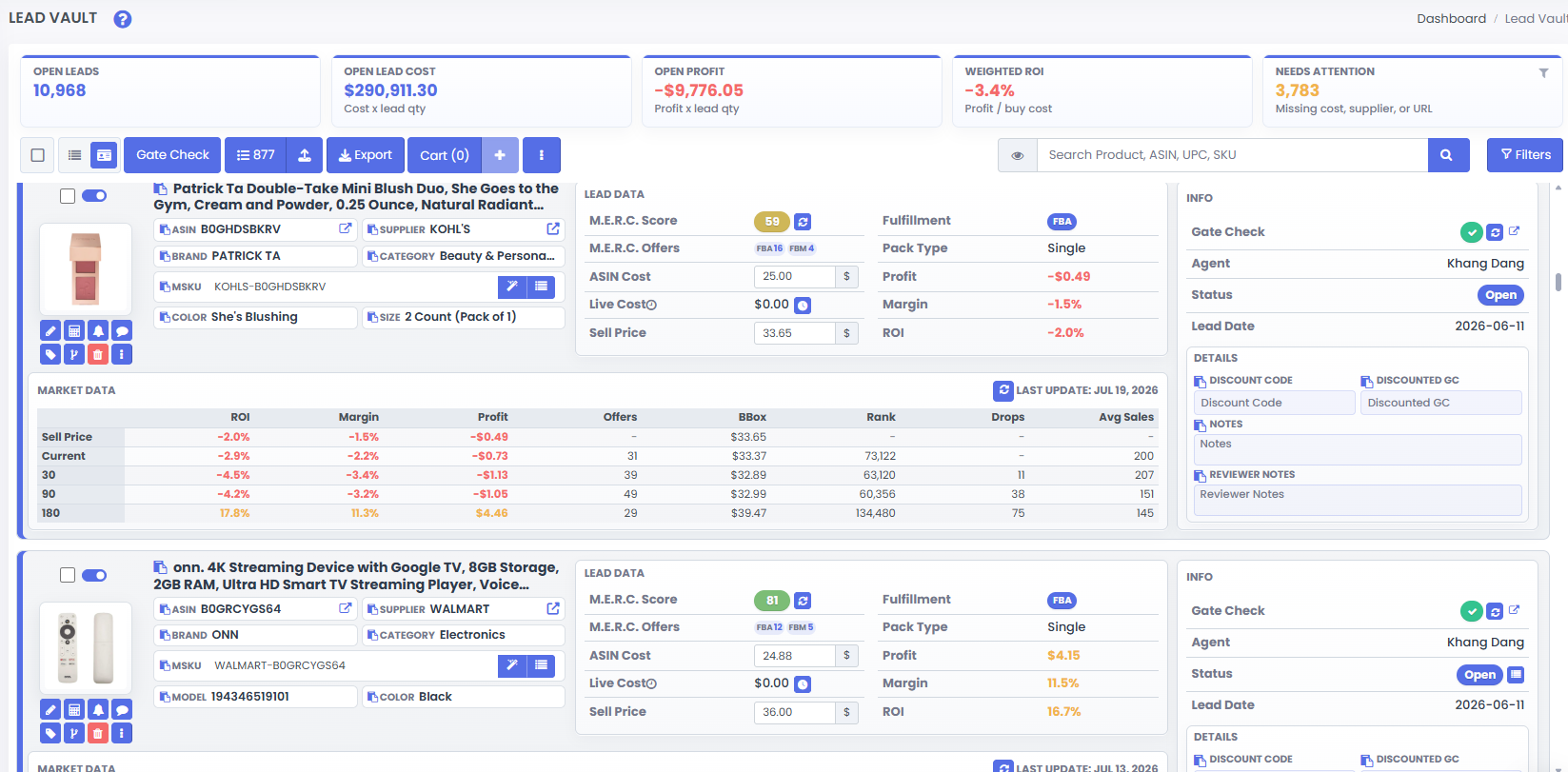1568x772 pixels.
Task: Edit the Sell Price field showing 33.65
Action: pyautogui.click(x=795, y=333)
